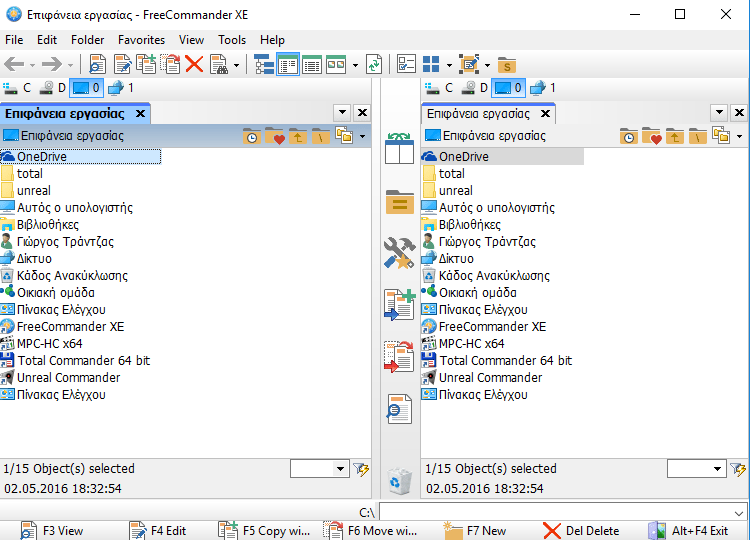
Task: Toggle the left panel quick filter funnel icon
Action: click(x=361, y=469)
